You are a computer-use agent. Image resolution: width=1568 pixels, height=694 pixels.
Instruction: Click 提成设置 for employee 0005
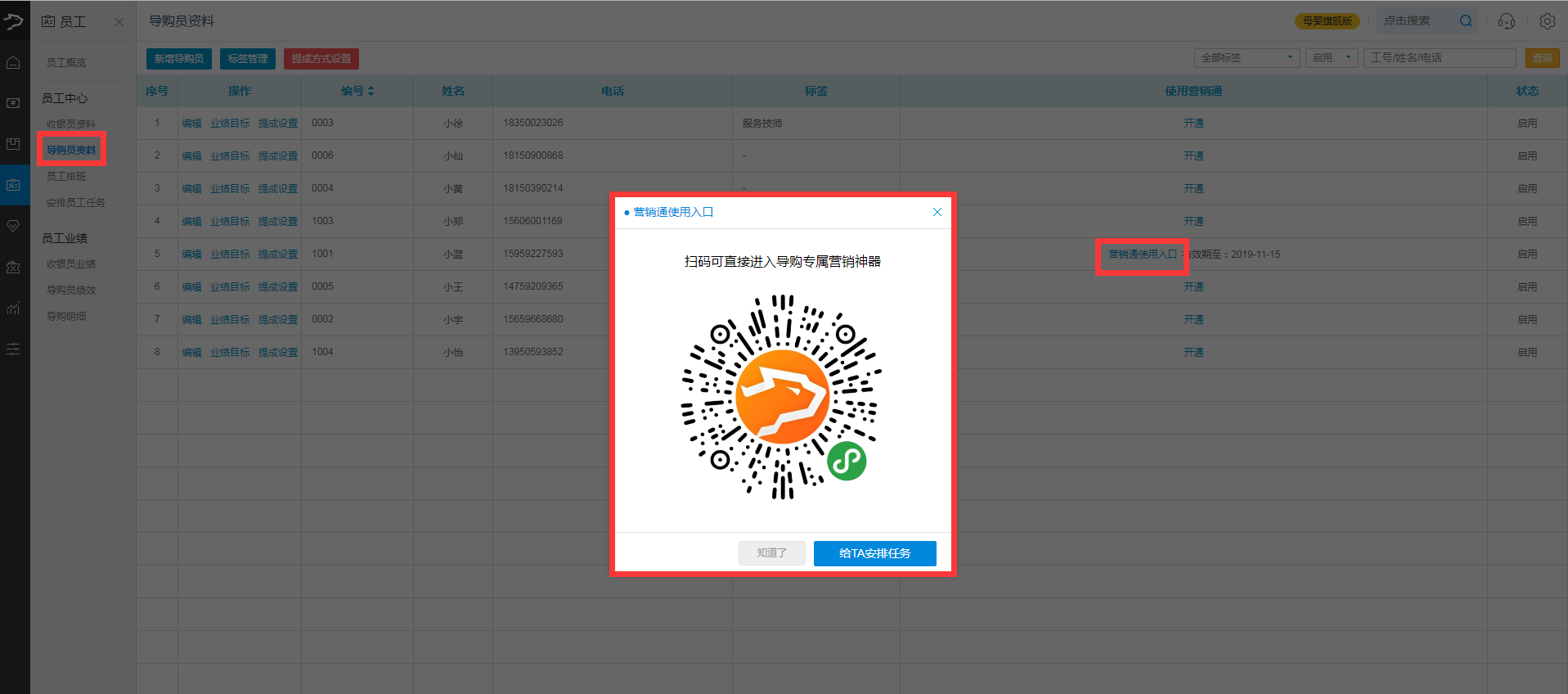point(278,287)
